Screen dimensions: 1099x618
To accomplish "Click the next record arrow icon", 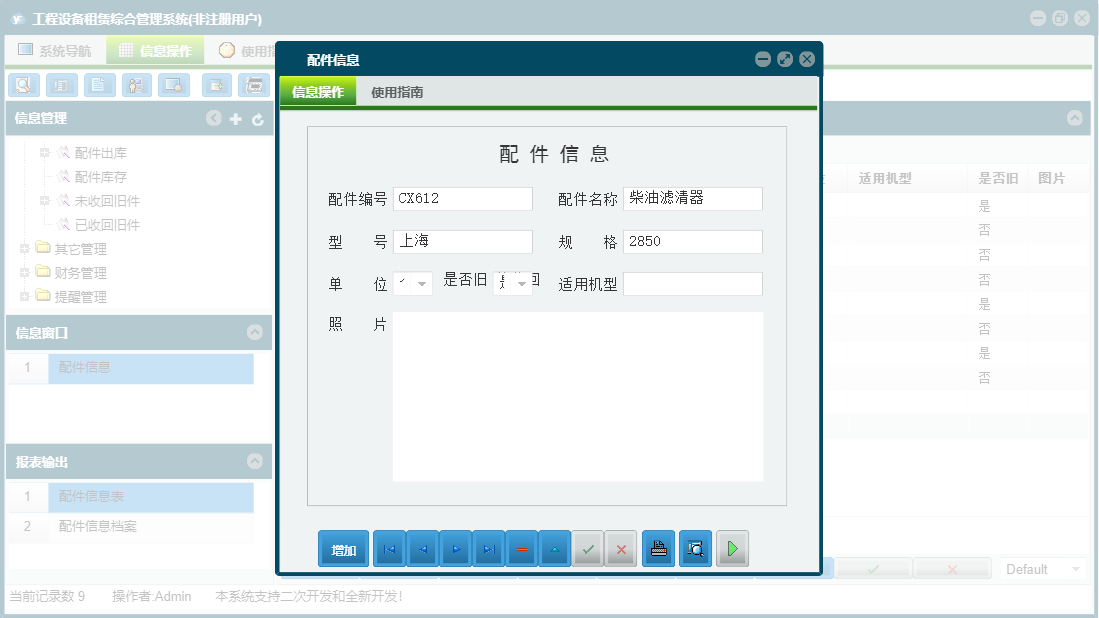I will coord(455,548).
